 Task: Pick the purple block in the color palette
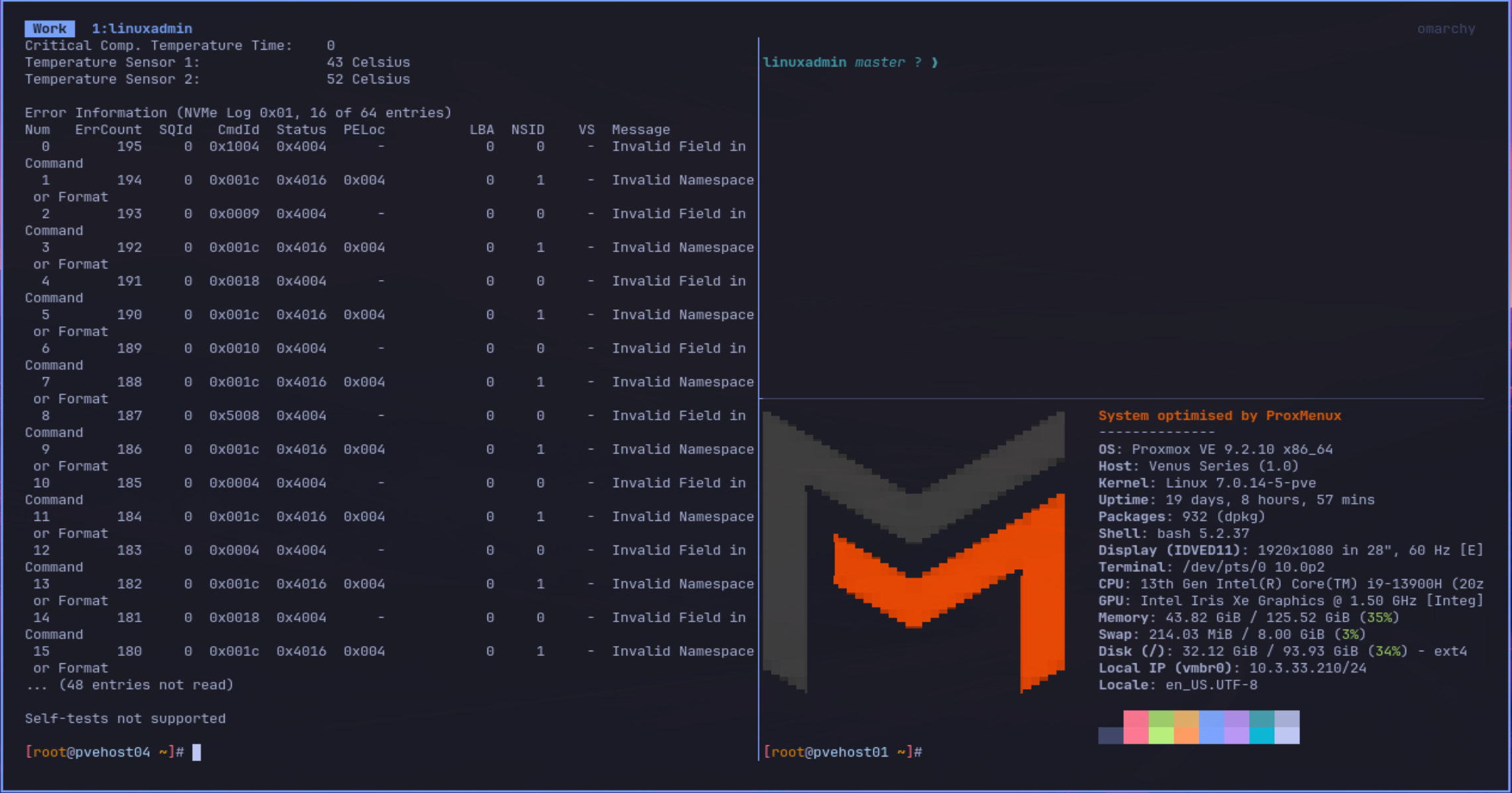[x=1236, y=727]
